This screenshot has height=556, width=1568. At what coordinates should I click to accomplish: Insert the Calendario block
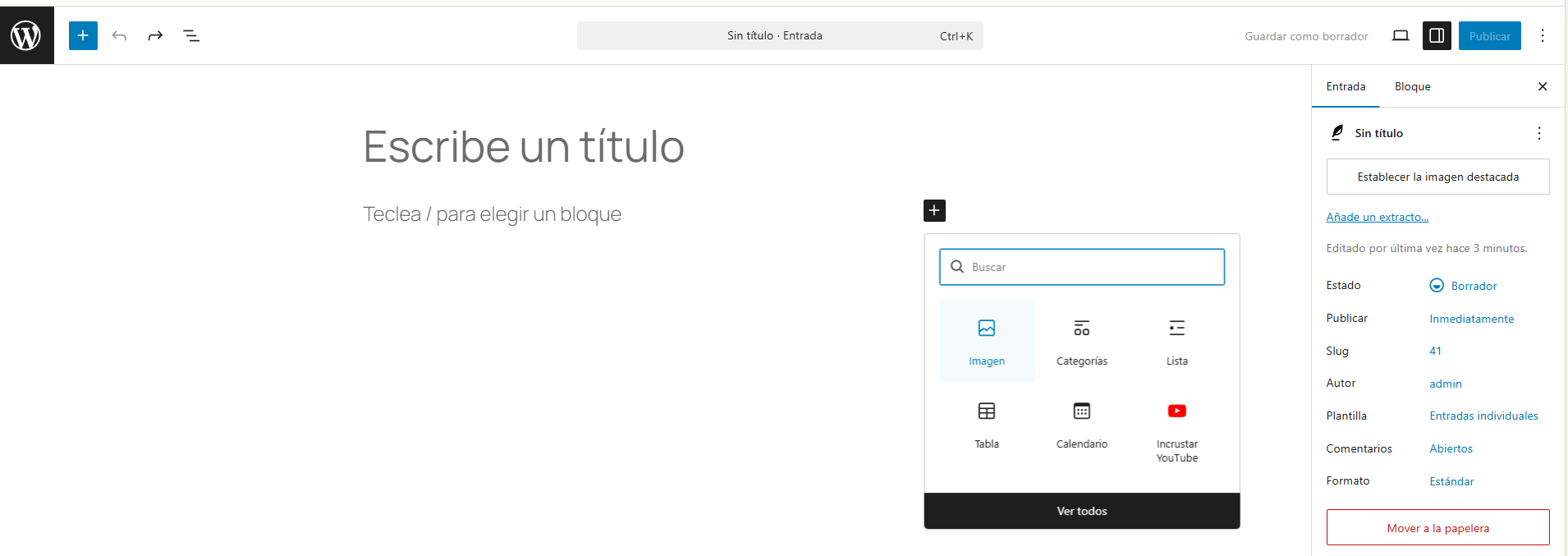(x=1081, y=424)
